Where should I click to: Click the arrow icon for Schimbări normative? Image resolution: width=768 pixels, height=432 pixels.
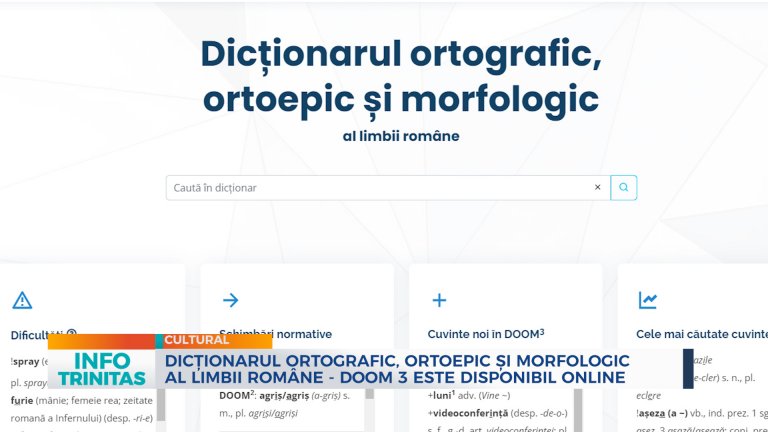[x=230, y=300]
